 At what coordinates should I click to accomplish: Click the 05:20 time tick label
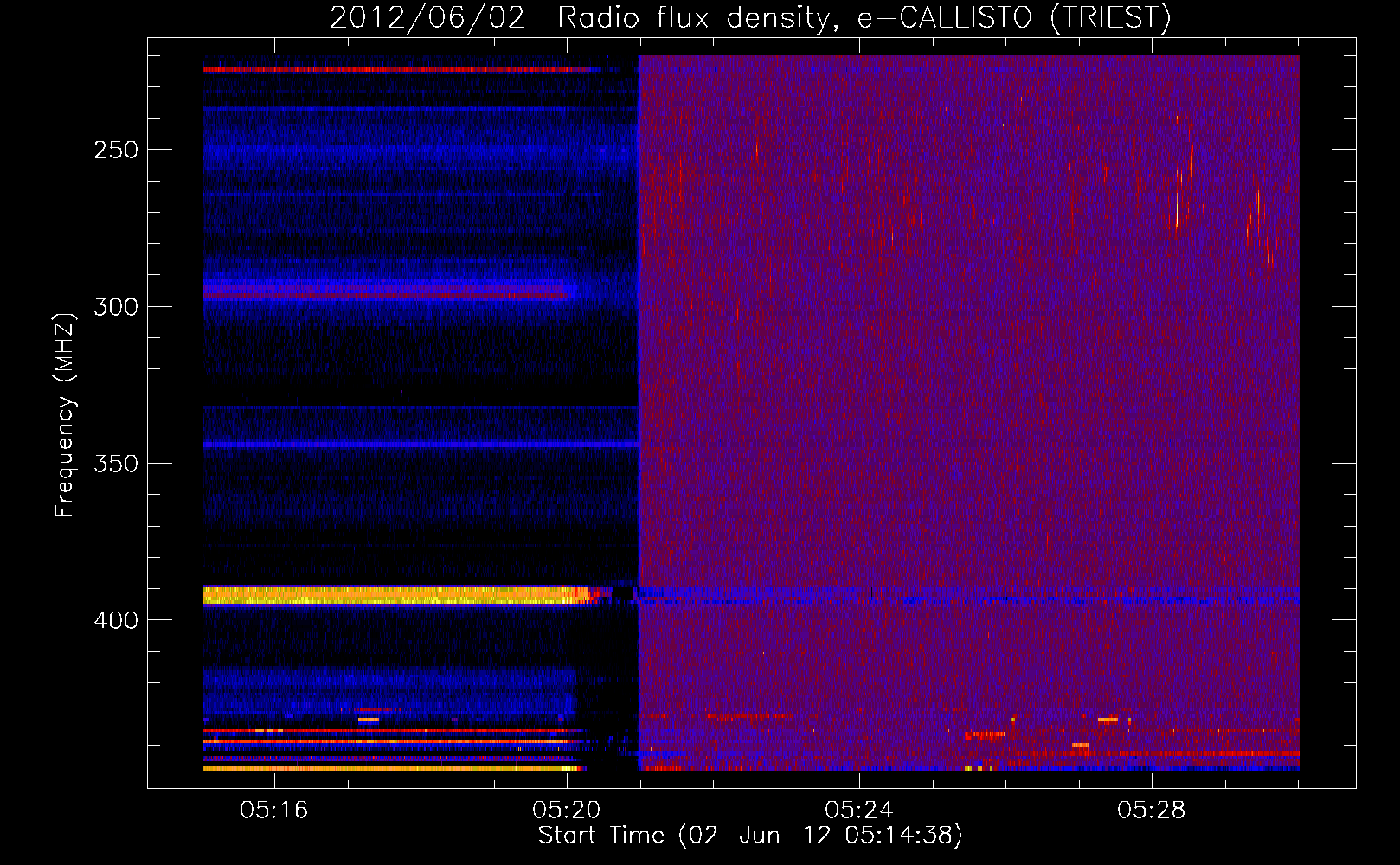click(x=567, y=811)
